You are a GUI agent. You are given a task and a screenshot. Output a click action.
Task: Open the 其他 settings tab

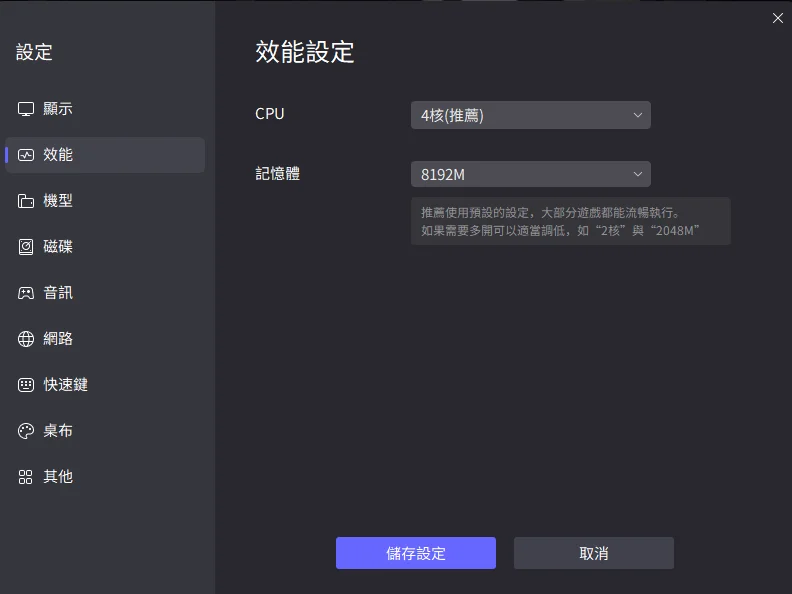[x=105, y=477]
